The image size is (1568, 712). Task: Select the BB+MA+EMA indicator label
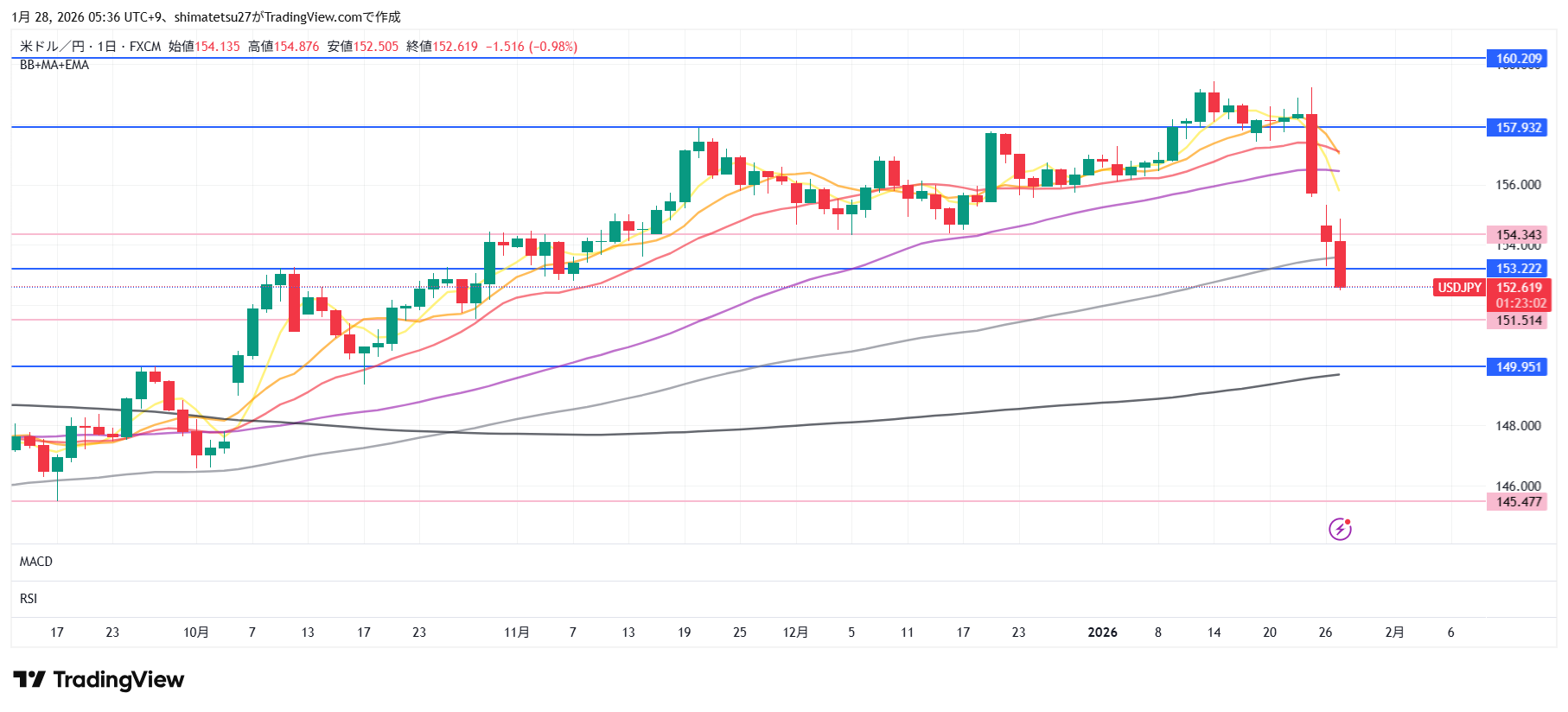click(54, 65)
